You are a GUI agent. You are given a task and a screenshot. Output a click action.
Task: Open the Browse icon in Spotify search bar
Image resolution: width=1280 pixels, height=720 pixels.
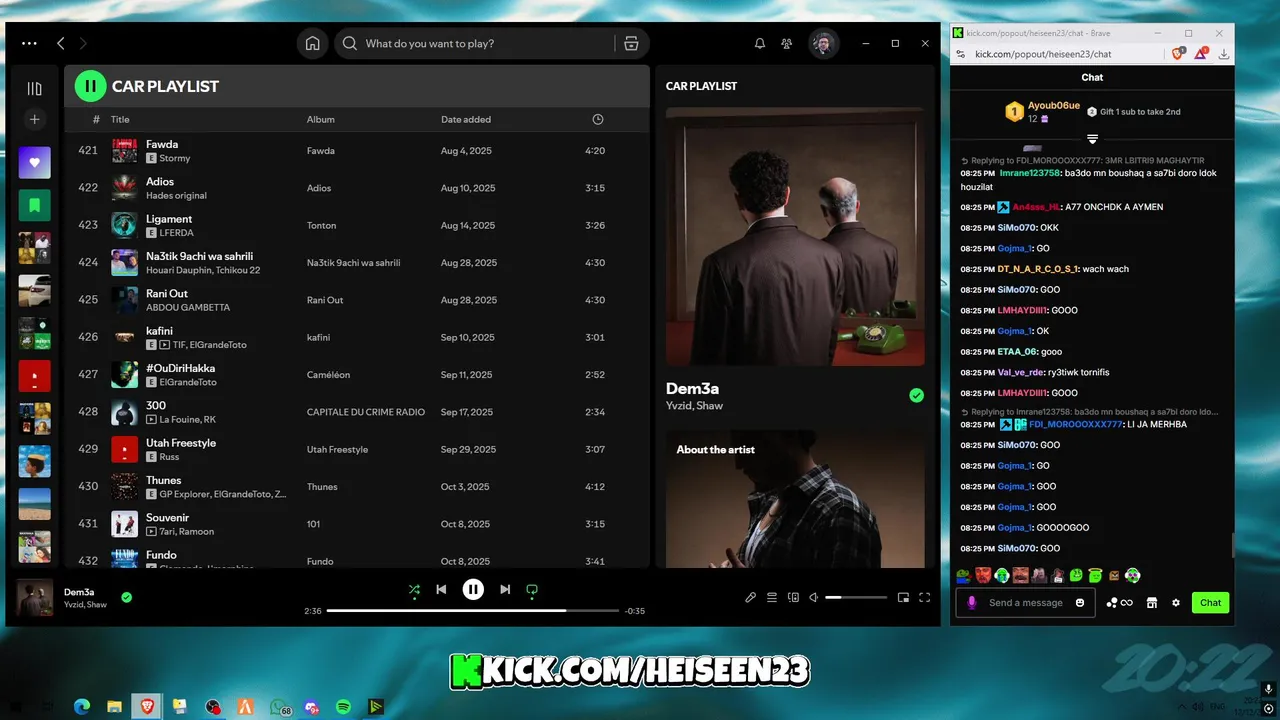[x=631, y=44]
